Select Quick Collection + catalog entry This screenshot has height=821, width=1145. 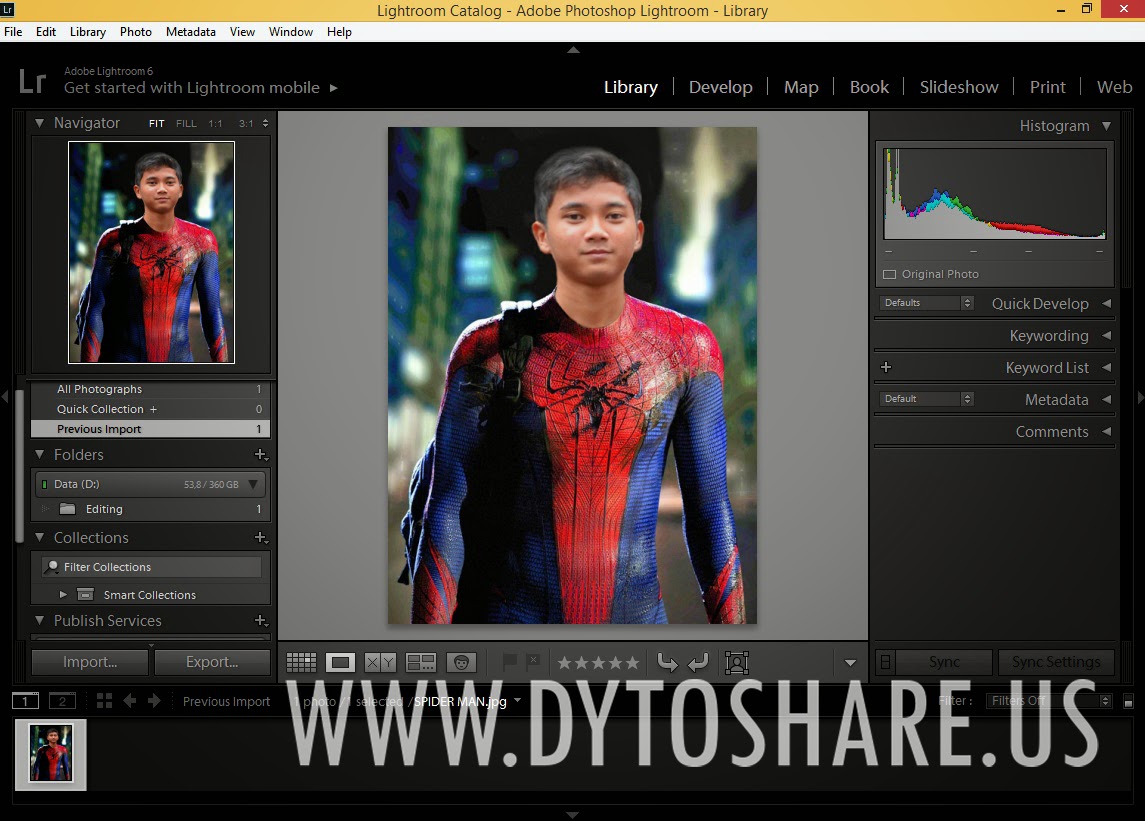coord(150,409)
